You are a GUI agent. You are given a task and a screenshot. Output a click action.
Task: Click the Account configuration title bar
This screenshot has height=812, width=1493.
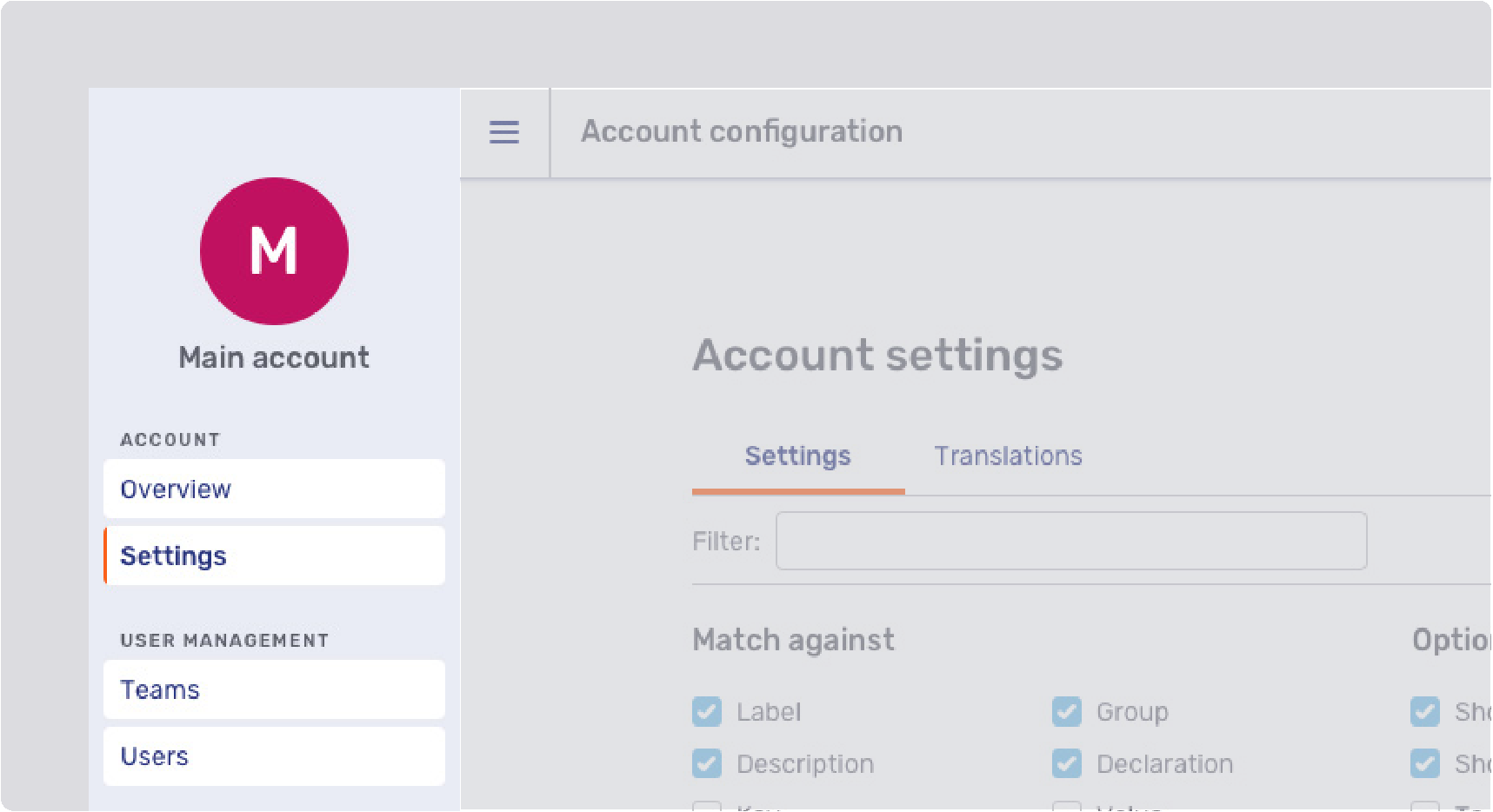click(x=742, y=131)
